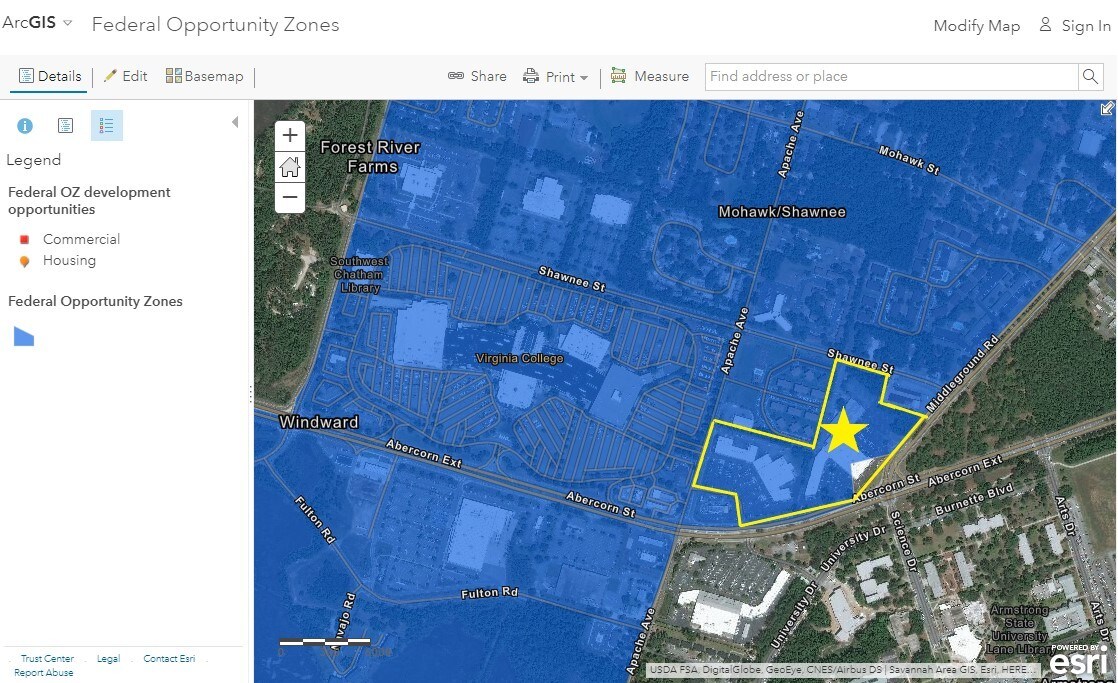Open the Share dialog
Viewport: 1118px width, 683px height.
point(477,77)
